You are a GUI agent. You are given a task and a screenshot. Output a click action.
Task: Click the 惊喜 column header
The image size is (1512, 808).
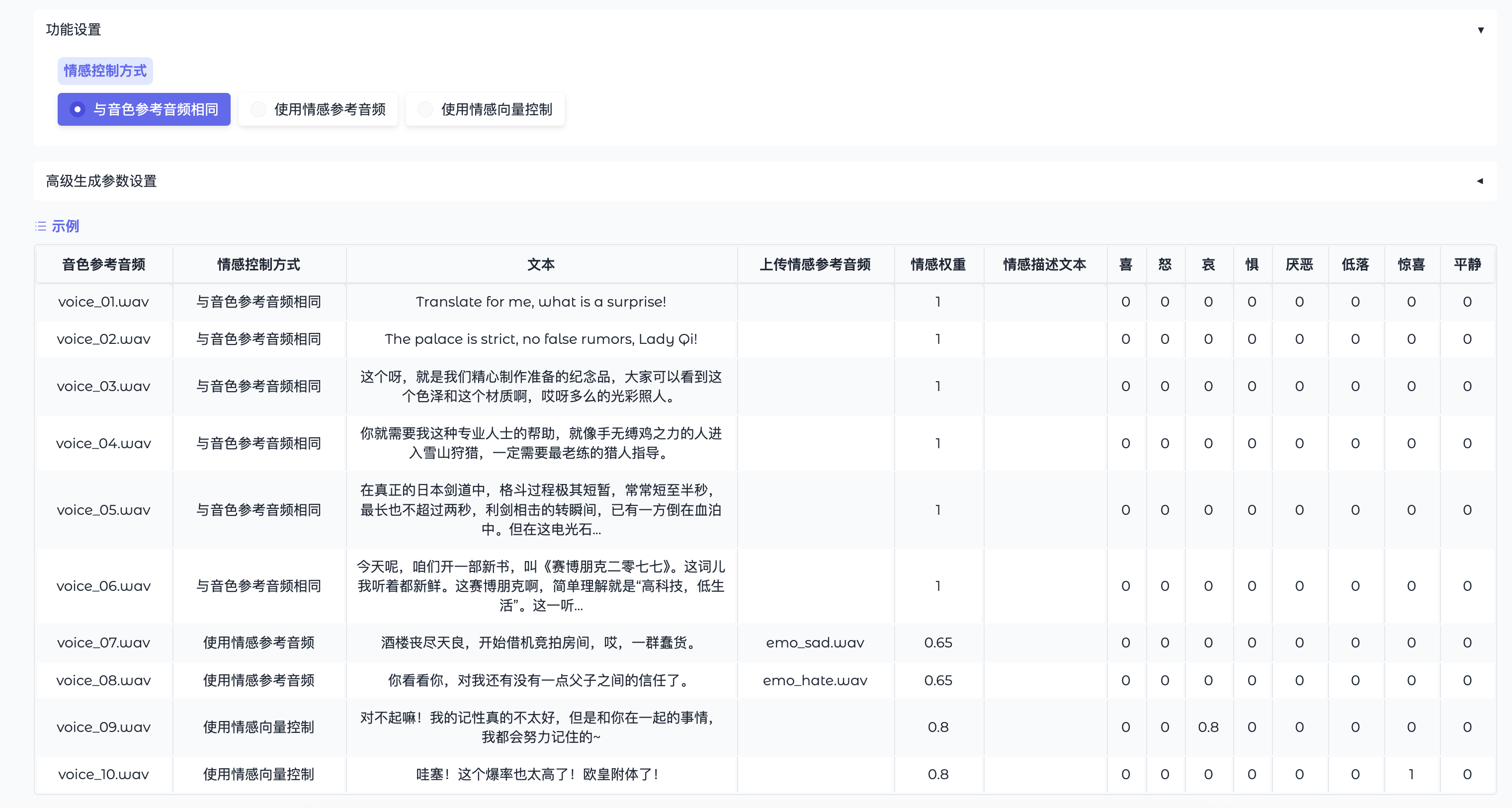pos(1411,265)
